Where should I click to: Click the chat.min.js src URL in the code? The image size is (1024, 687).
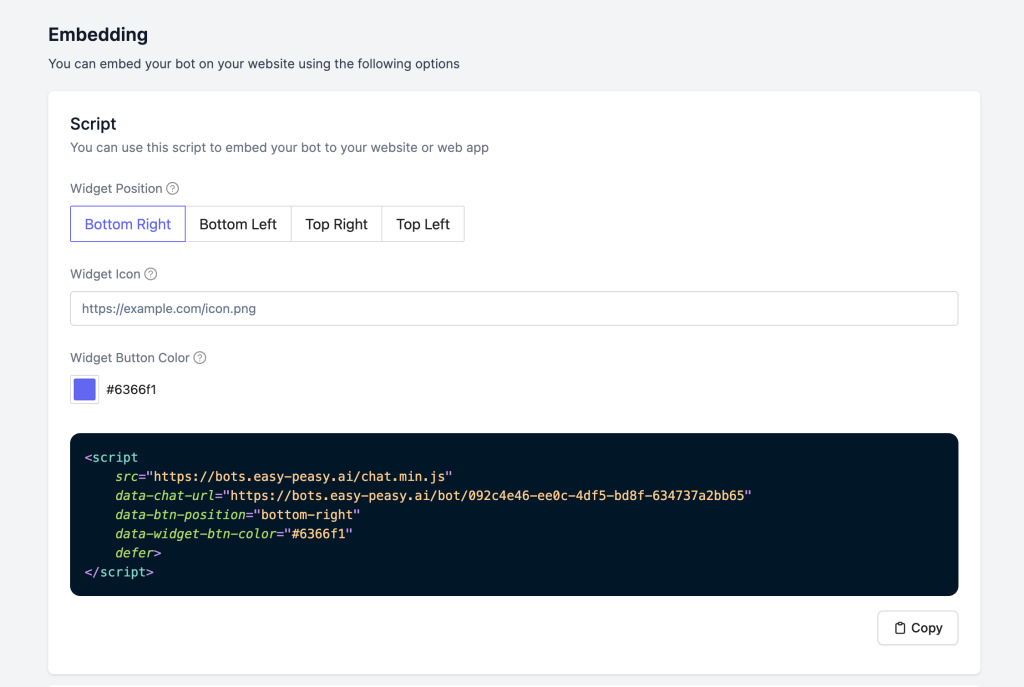(300, 476)
